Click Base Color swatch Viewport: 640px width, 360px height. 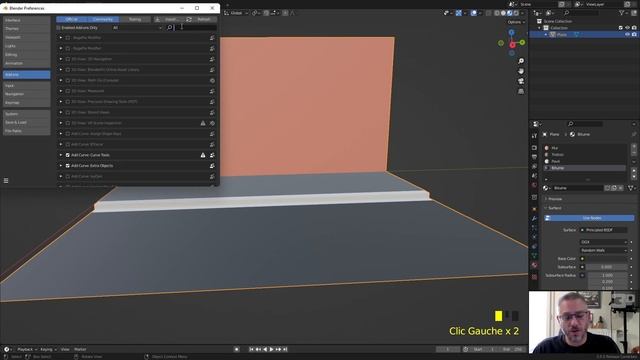point(607,259)
